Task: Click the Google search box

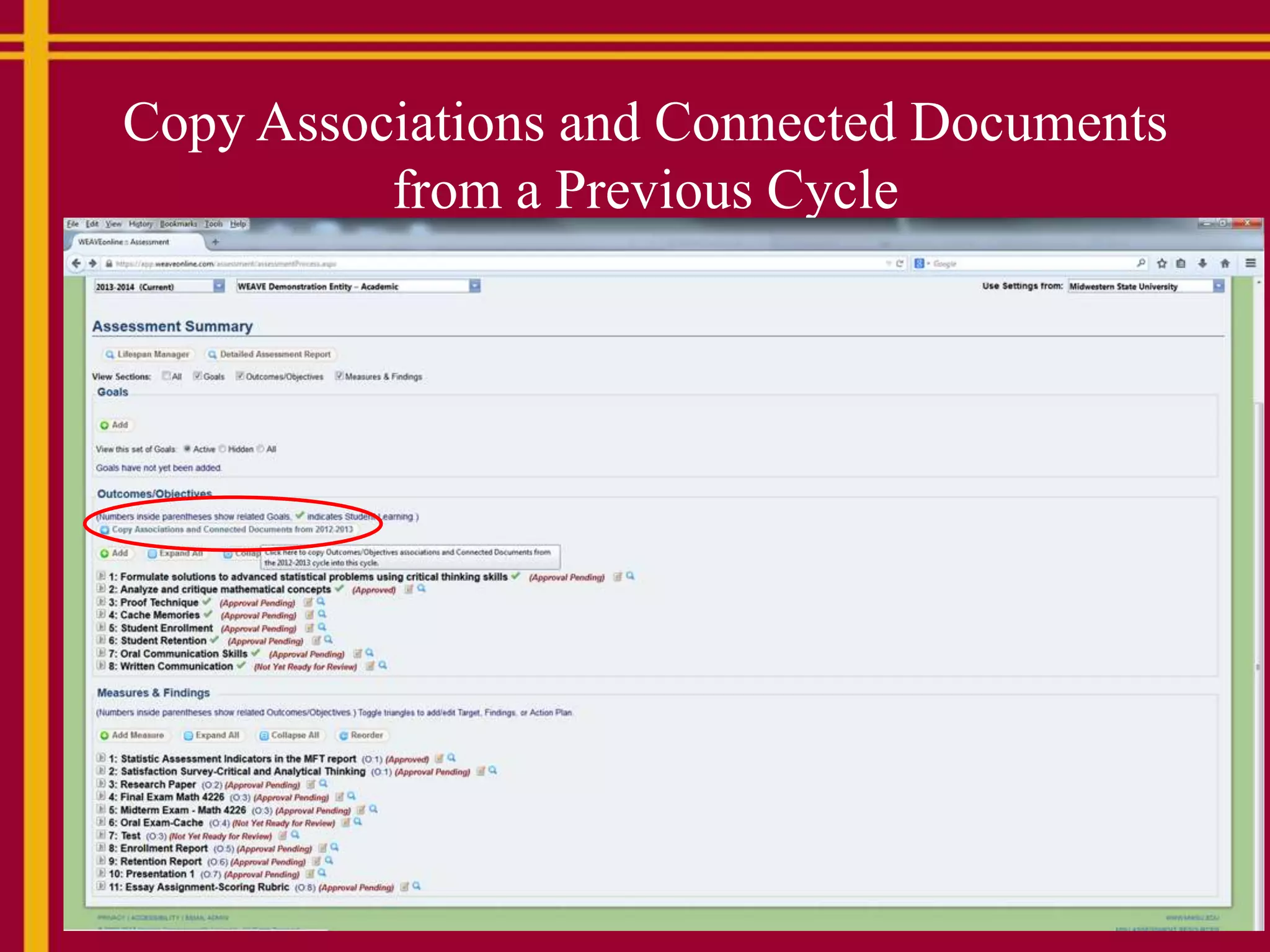Action: pos(1029,263)
